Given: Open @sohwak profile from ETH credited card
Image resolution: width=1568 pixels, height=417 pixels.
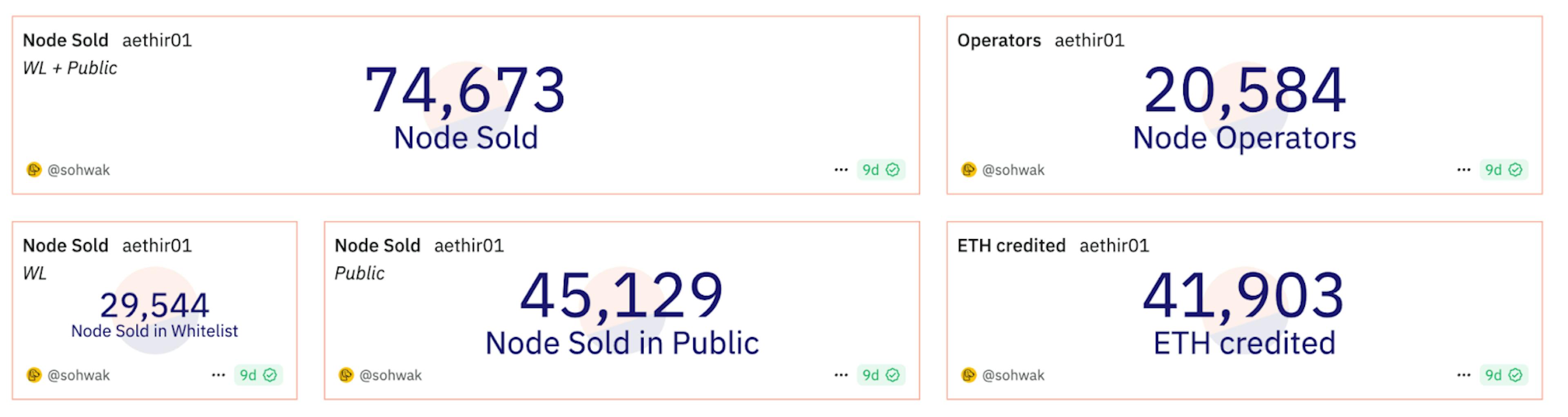Looking at the screenshot, I should coord(1013,376).
